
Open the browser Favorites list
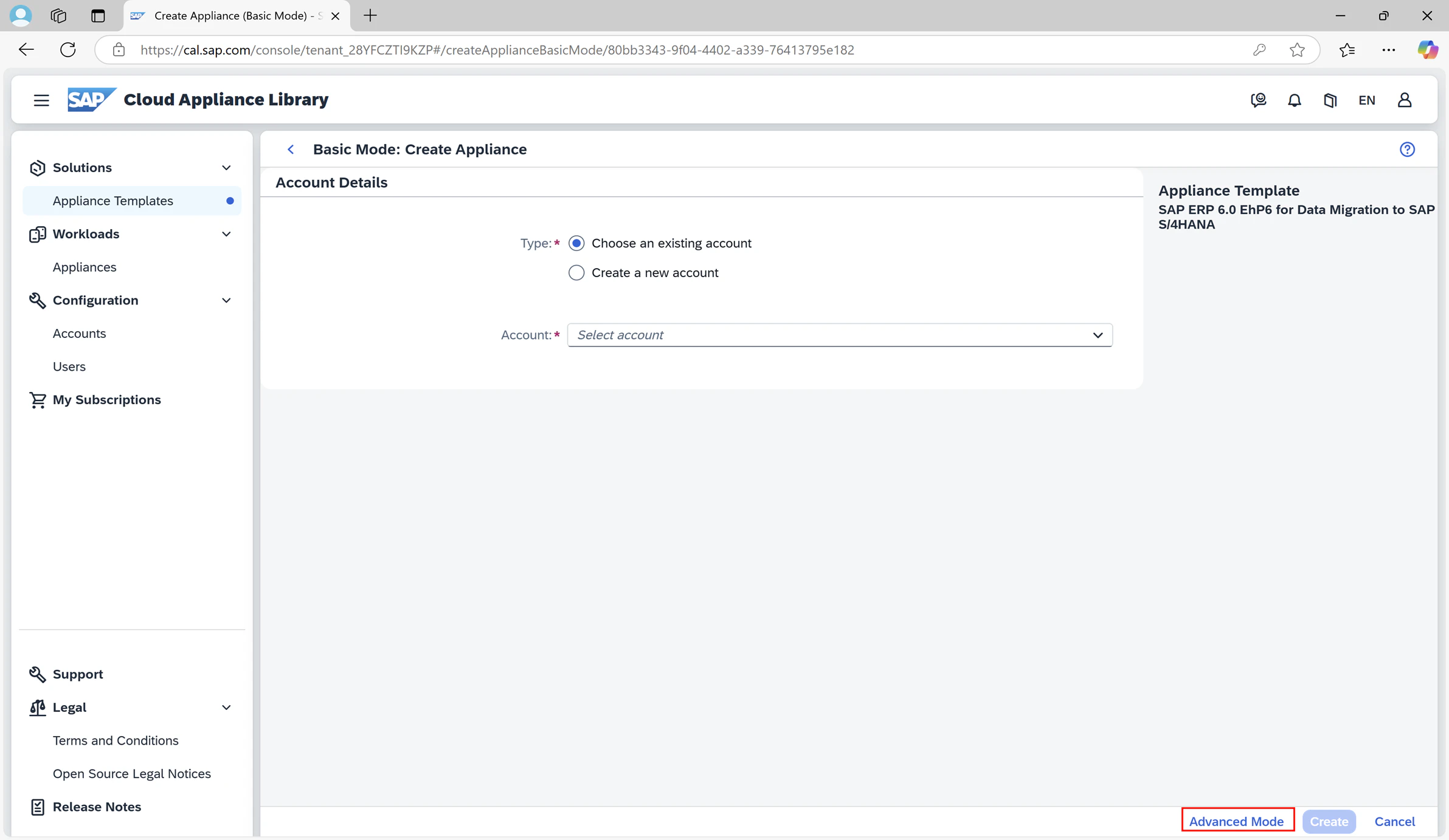(x=1347, y=50)
